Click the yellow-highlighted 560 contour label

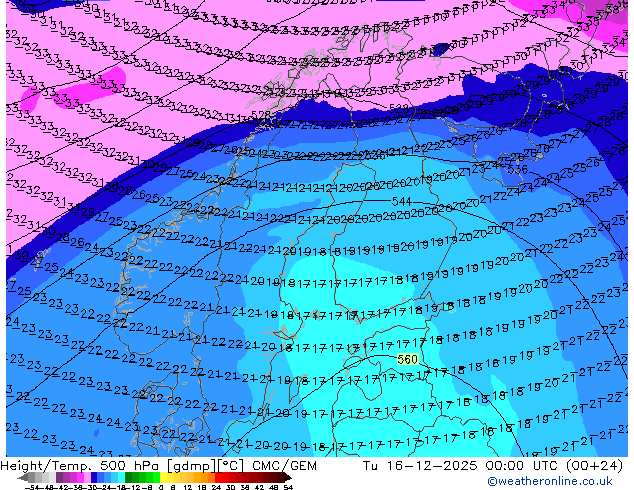[x=407, y=359]
